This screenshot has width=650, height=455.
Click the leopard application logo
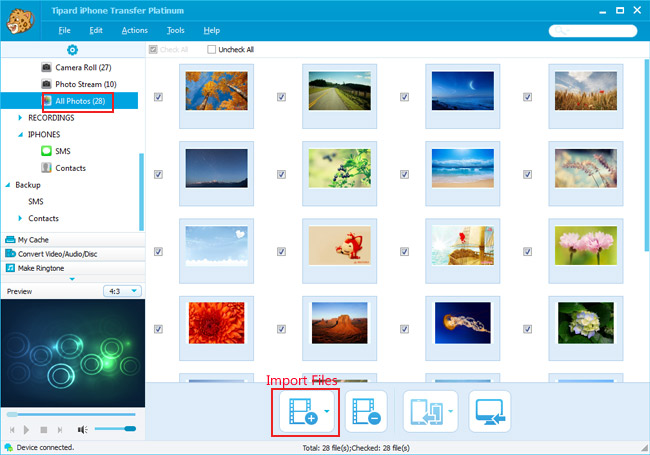coord(19,21)
